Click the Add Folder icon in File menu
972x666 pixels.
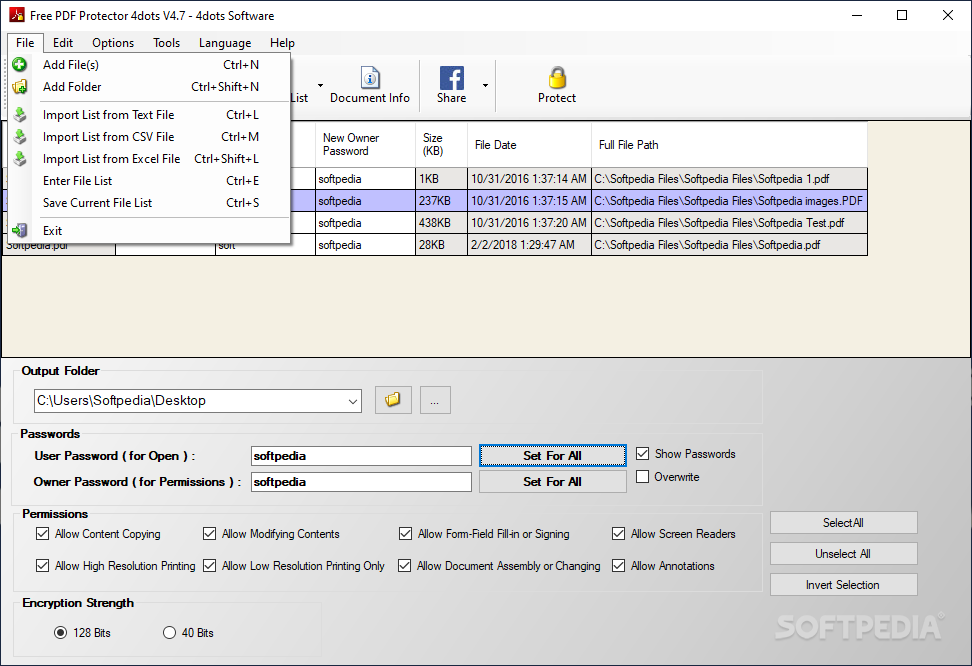coord(20,87)
